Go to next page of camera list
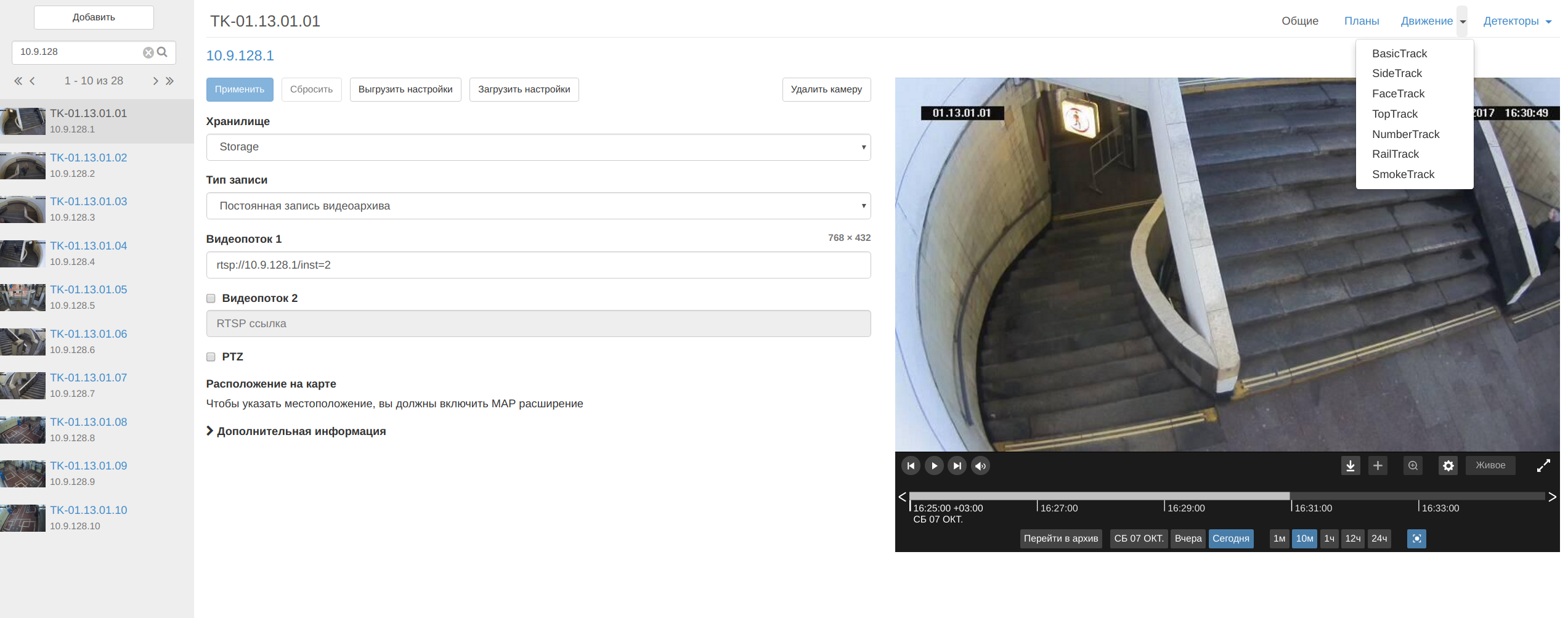This screenshot has width=1568, height=618. point(155,81)
